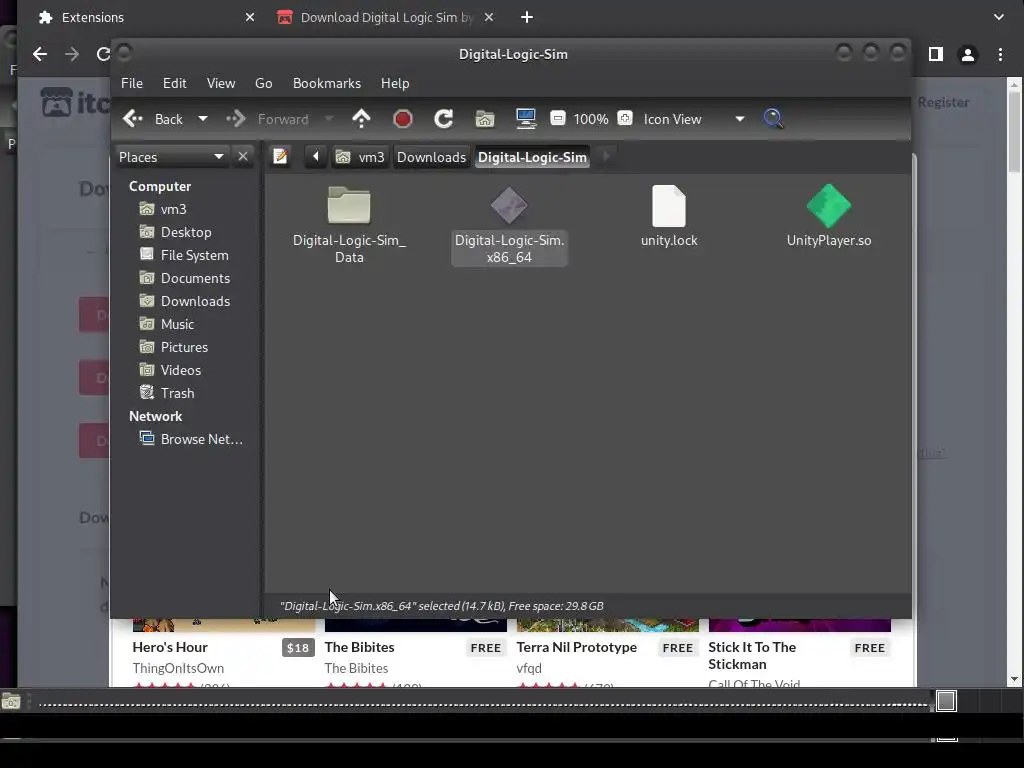Open Stick It To The Stickman link
This screenshot has height=768, width=1024.
point(752,655)
